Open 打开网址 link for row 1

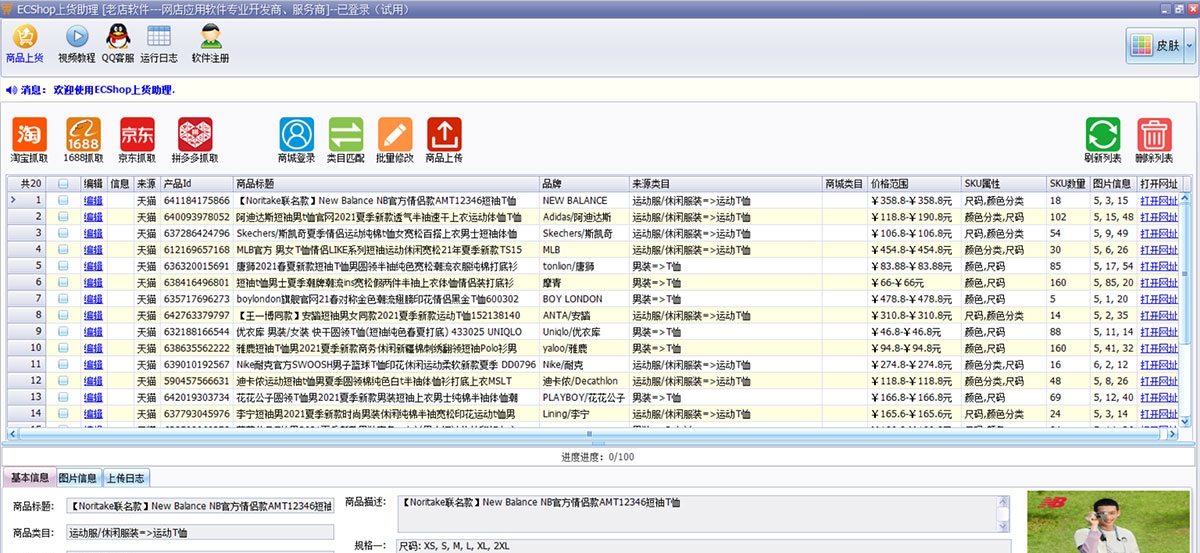tap(1159, 201)
